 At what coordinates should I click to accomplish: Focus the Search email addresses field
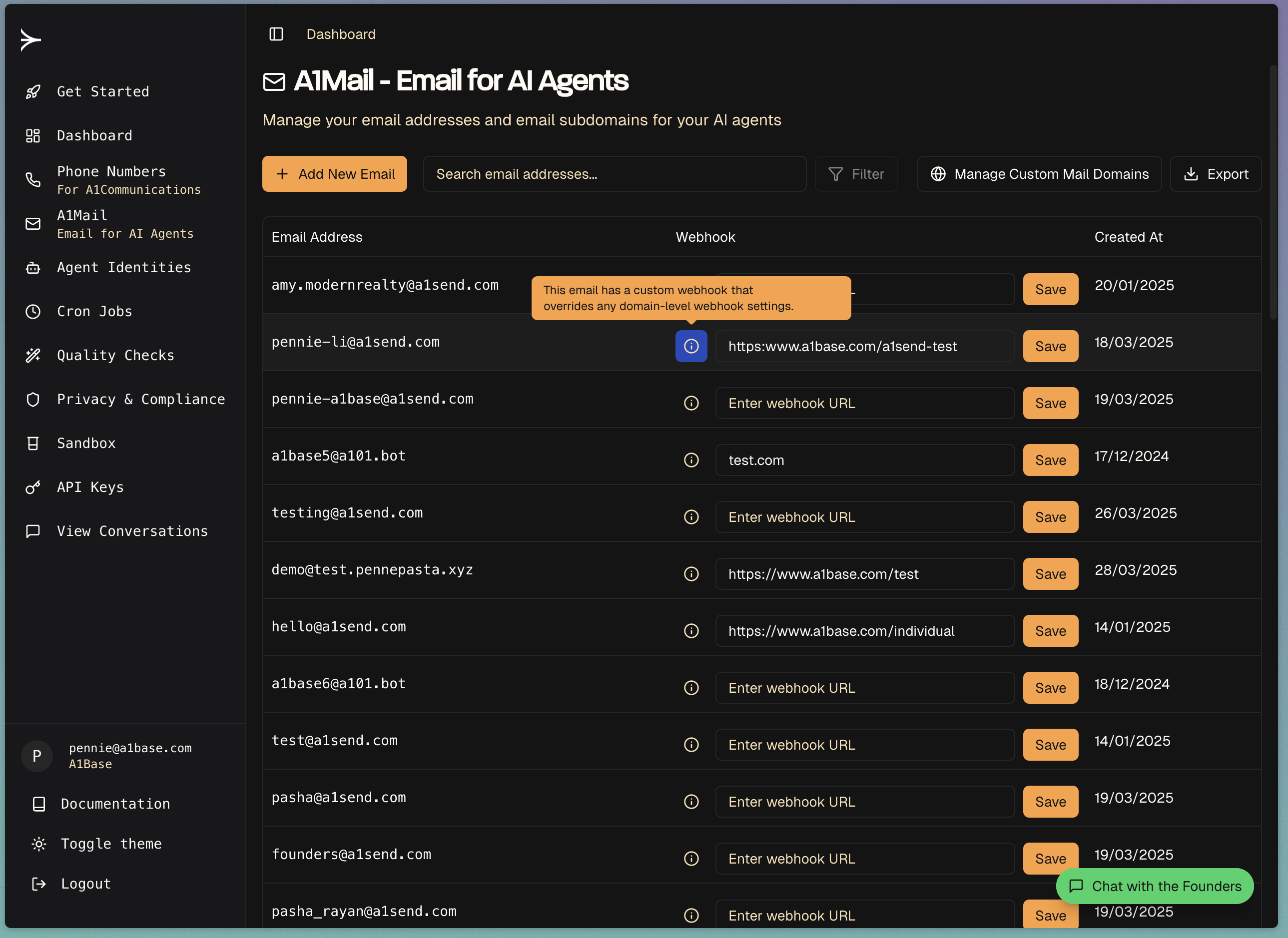point(615,174)
